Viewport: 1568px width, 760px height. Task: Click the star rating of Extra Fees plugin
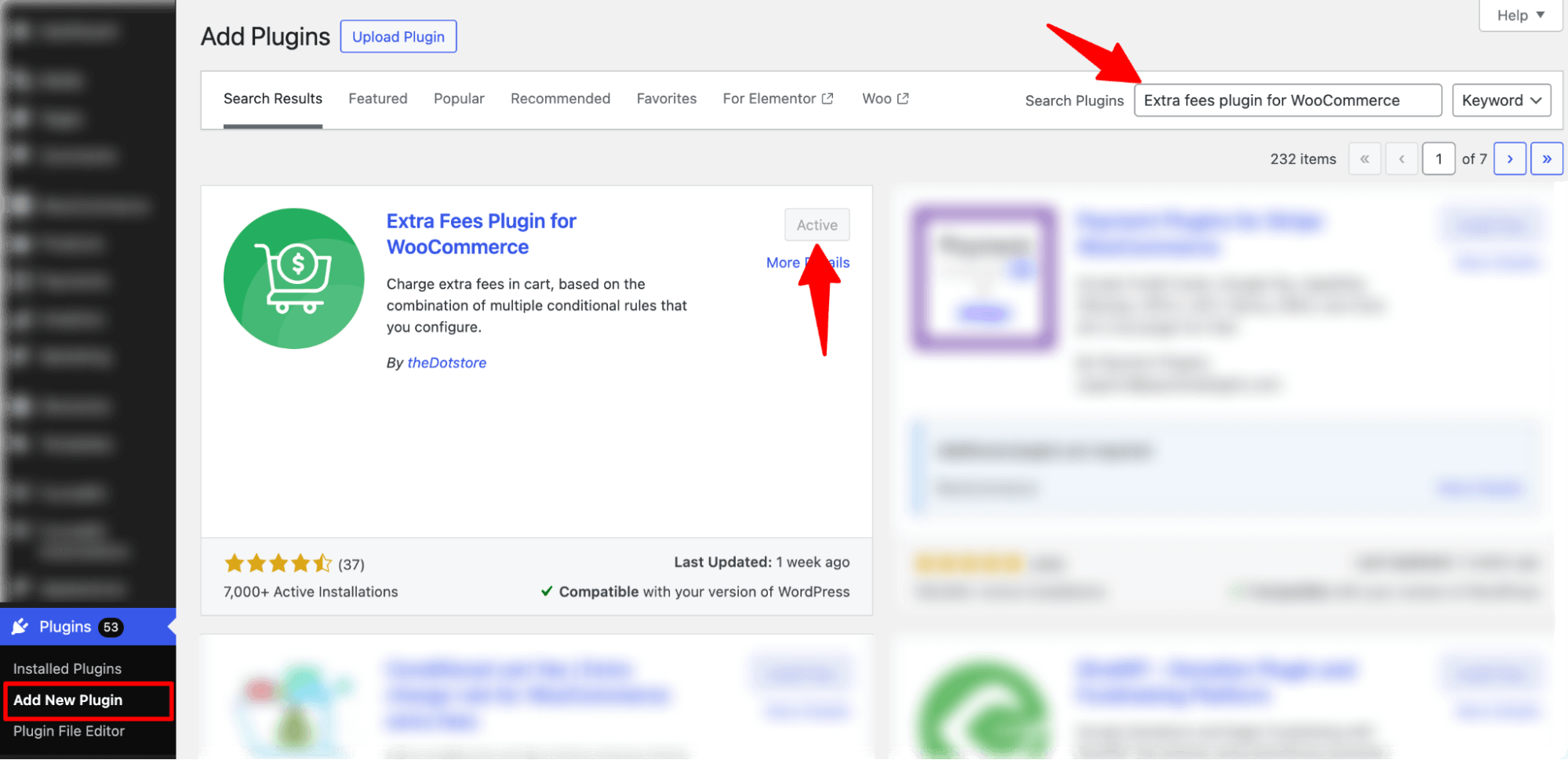(278, 563)
